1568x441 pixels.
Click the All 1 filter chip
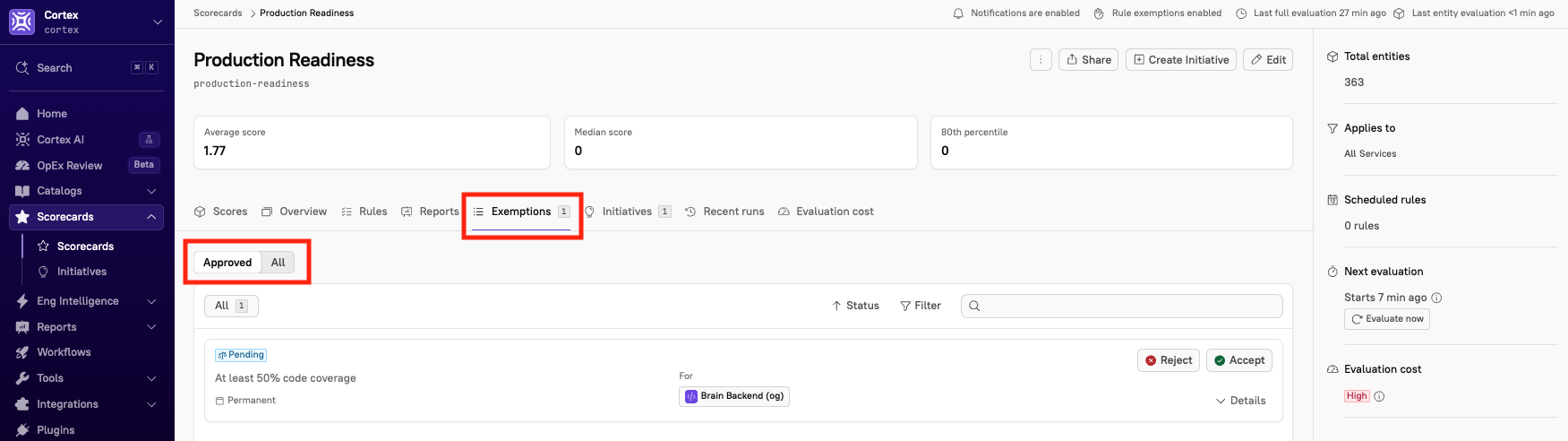(231, 306)
